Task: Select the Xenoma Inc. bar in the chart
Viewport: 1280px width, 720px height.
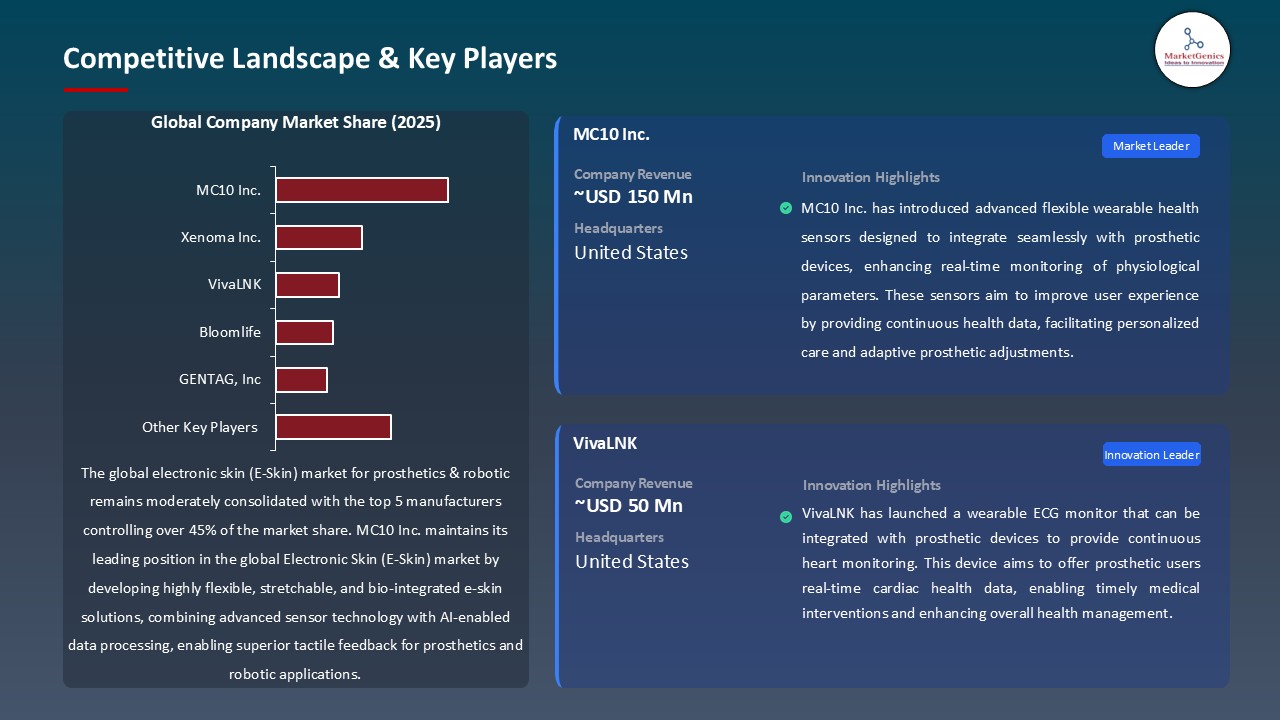Action: point(319,237)
